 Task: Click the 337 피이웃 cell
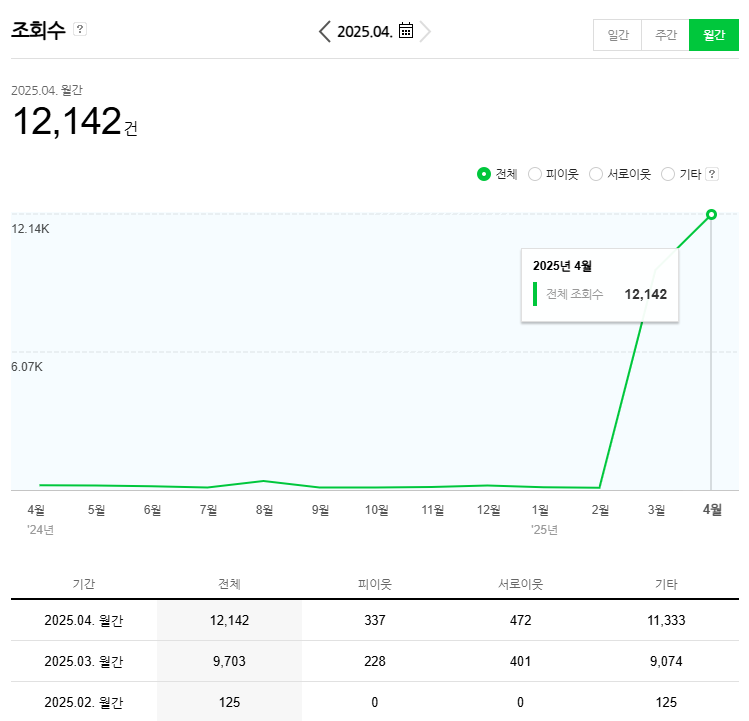coord(375,620)
